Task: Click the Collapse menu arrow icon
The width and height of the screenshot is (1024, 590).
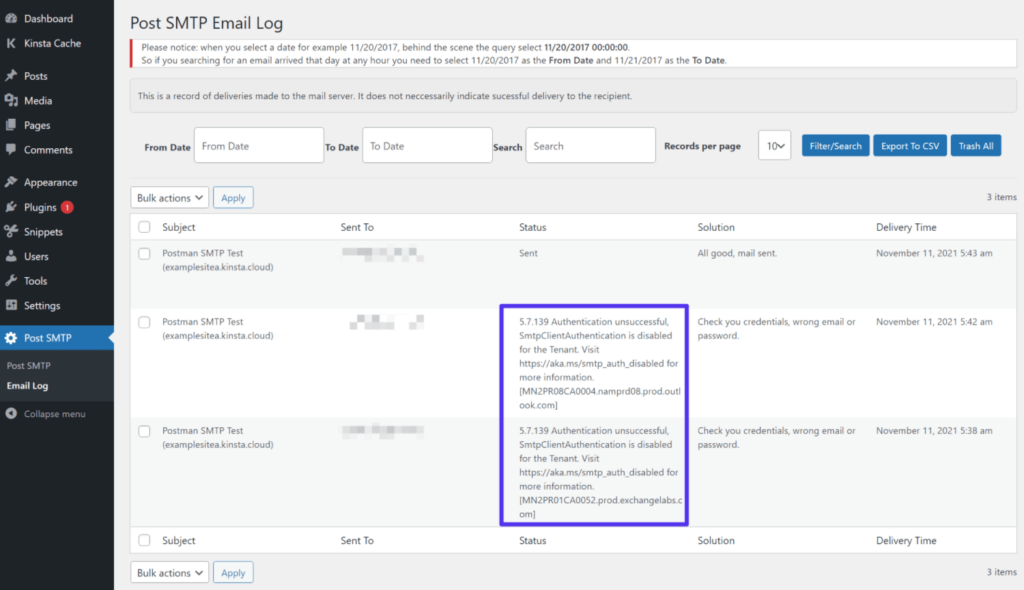Action: [x=11, y=414]
